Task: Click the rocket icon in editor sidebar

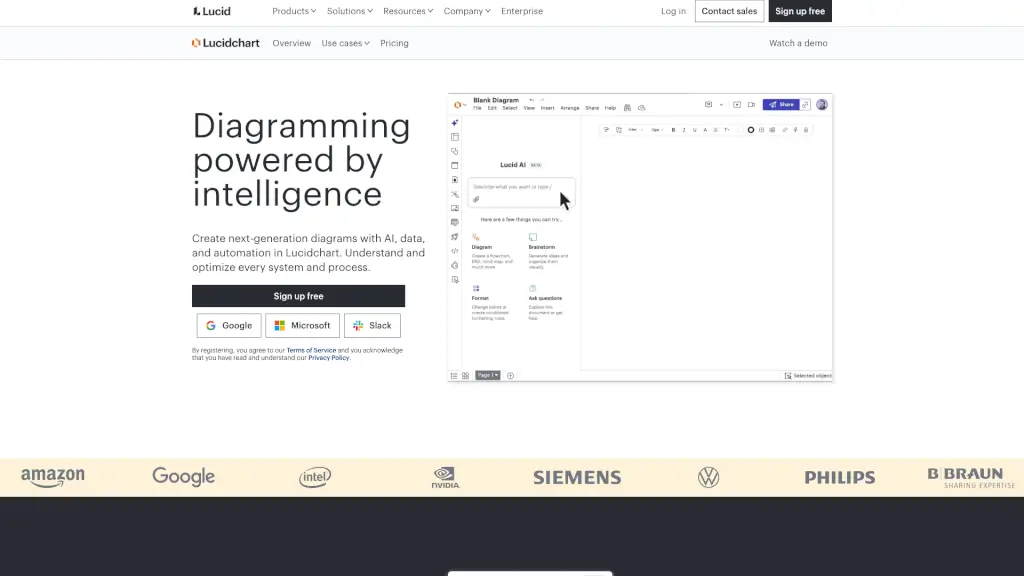Action: click(455, 237)
